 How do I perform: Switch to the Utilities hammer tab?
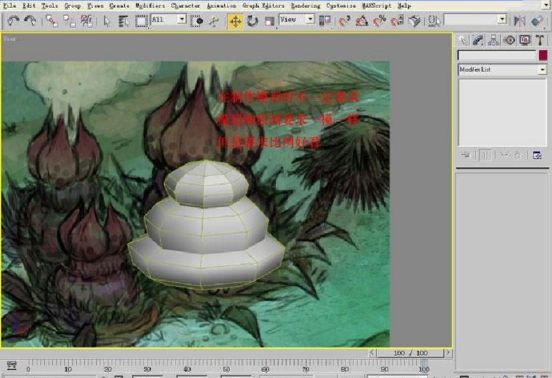(x=540, y=40)
